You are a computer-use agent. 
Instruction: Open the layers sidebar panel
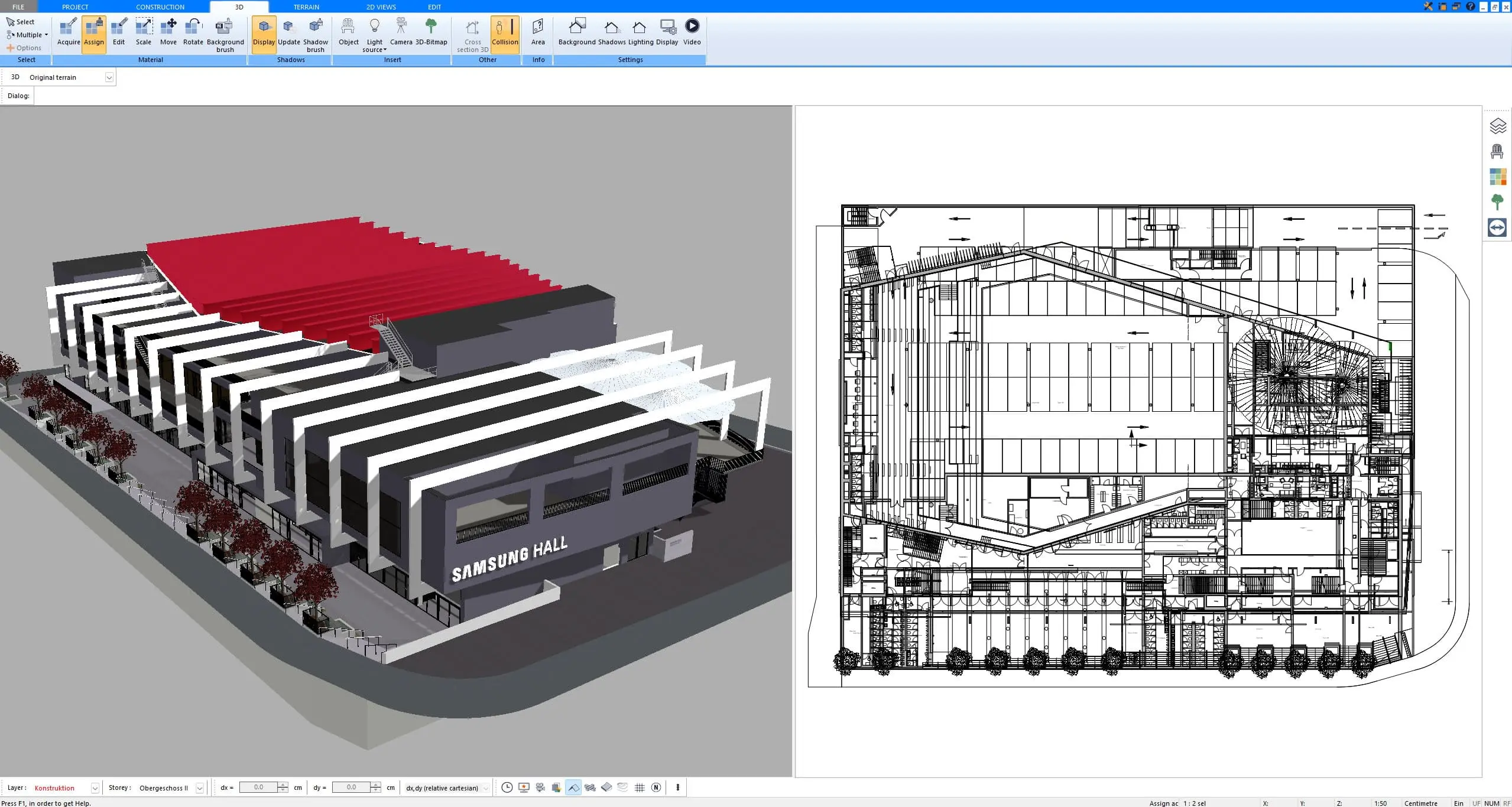tap(1498, 126)
